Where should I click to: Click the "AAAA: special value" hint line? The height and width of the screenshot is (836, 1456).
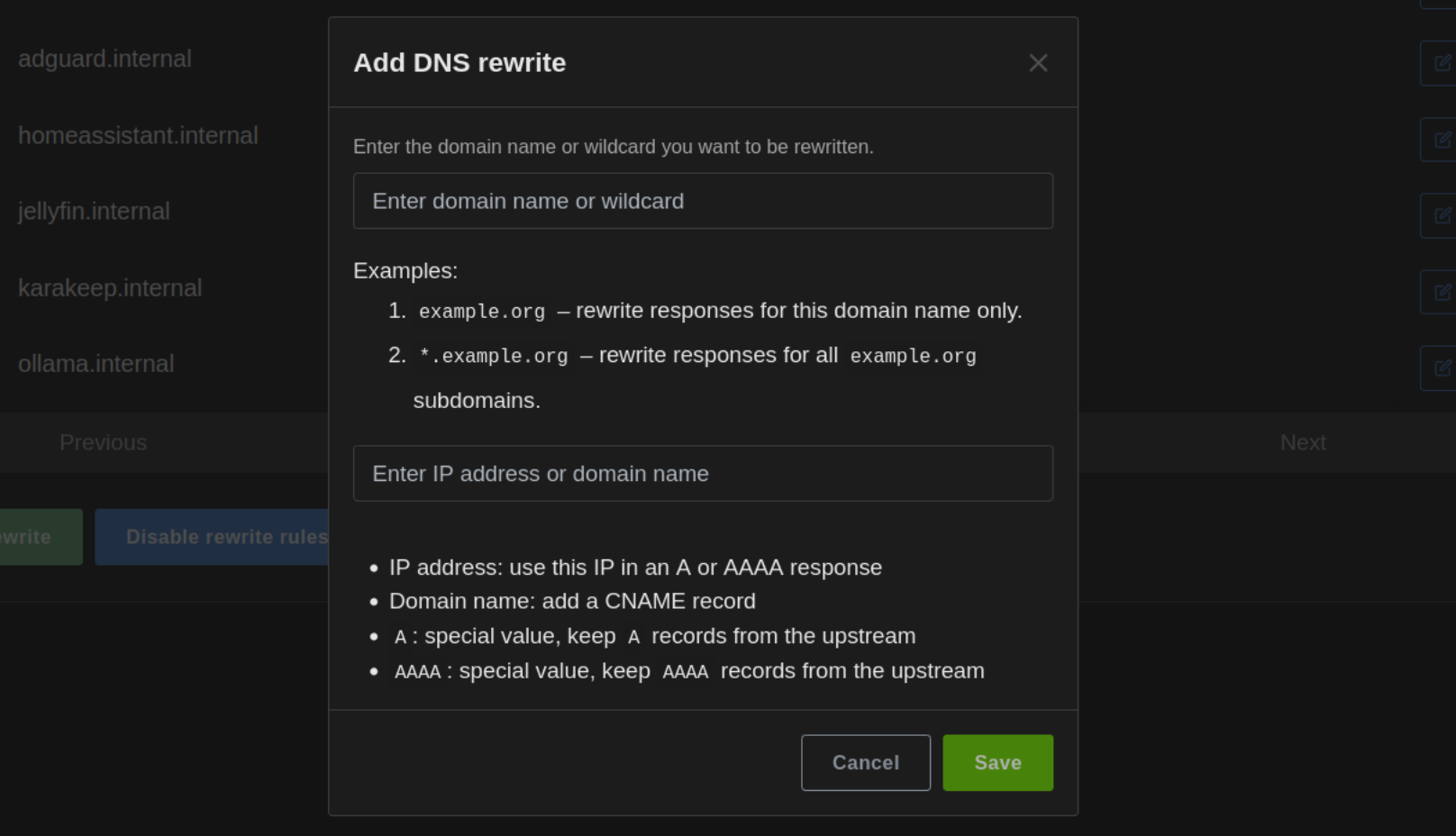point(689,671)
